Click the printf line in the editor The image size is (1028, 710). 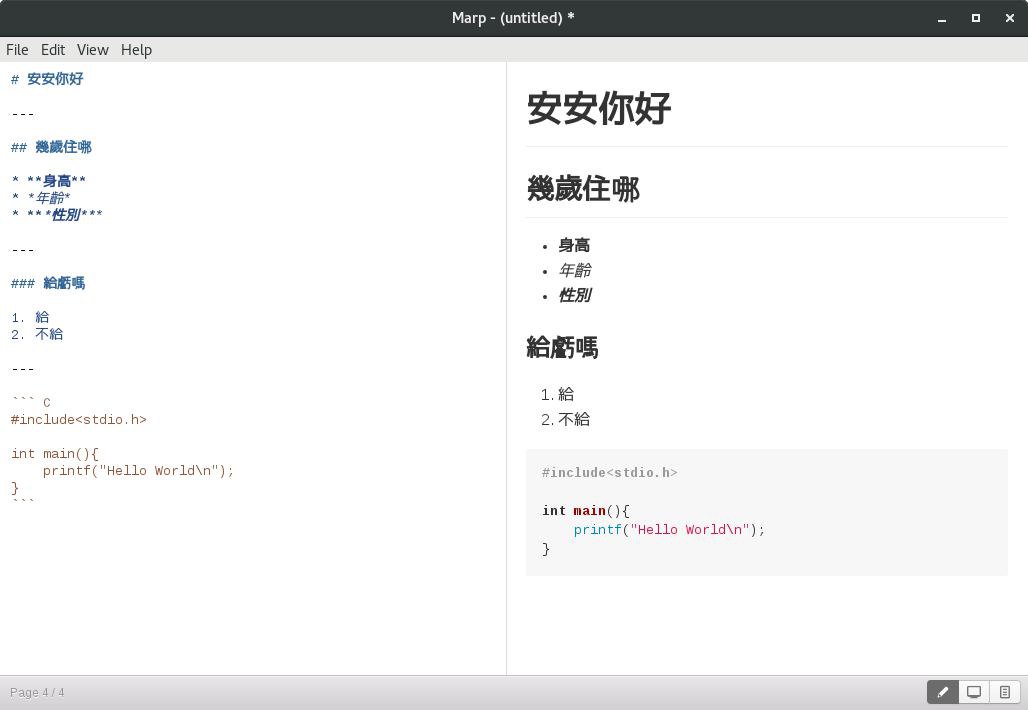(138, 471)
